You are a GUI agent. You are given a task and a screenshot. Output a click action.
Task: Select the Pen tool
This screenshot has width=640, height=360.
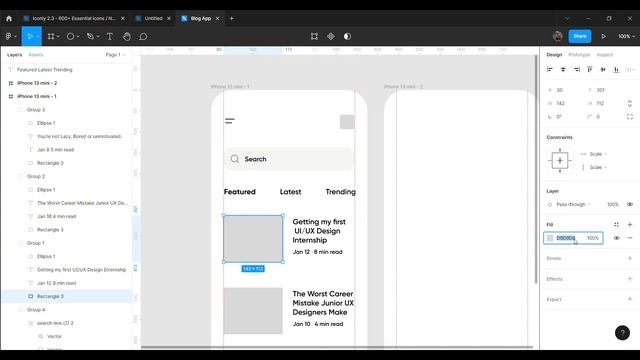point(90,36)
